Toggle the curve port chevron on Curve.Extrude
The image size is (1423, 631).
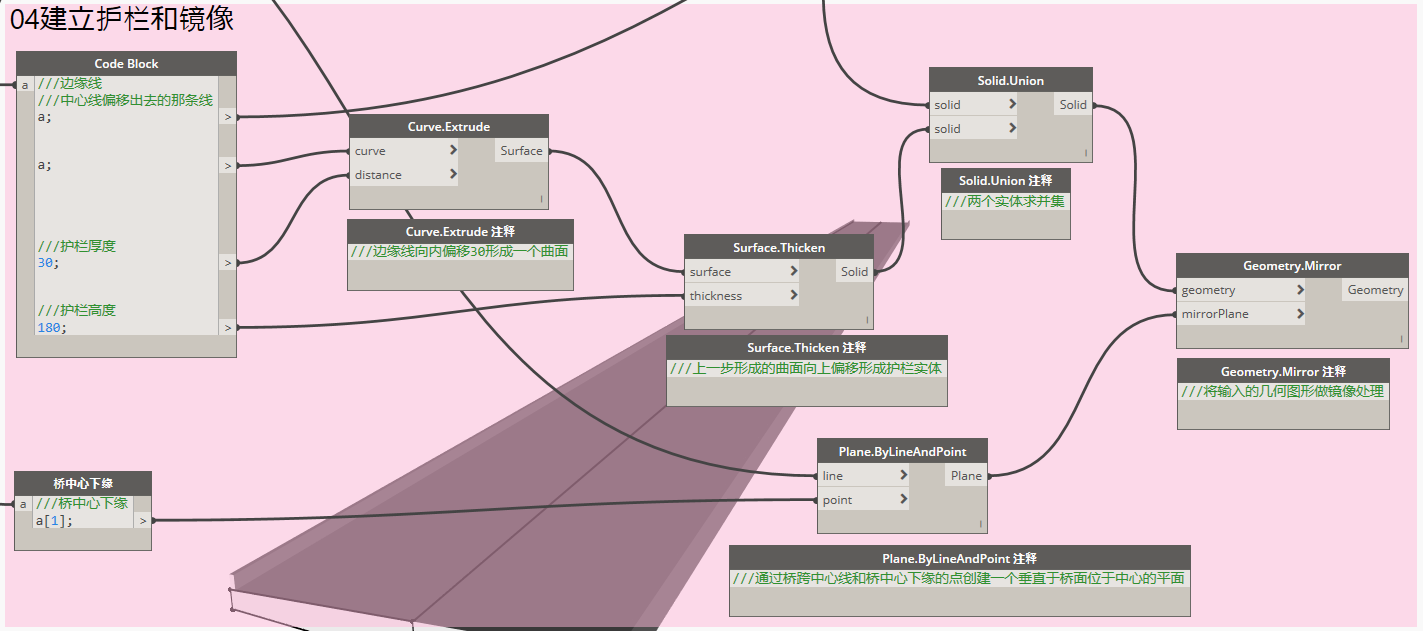pos(453,151)
